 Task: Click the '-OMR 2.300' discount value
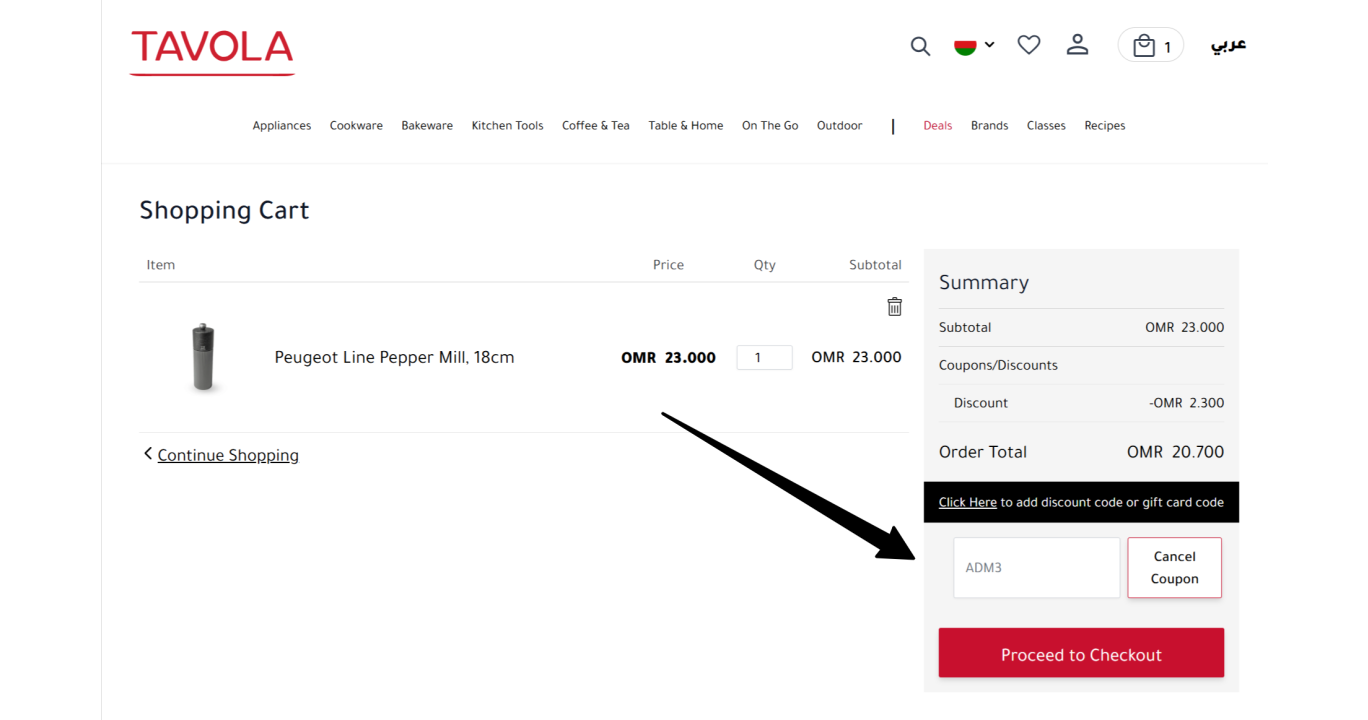coord(1187,403)
